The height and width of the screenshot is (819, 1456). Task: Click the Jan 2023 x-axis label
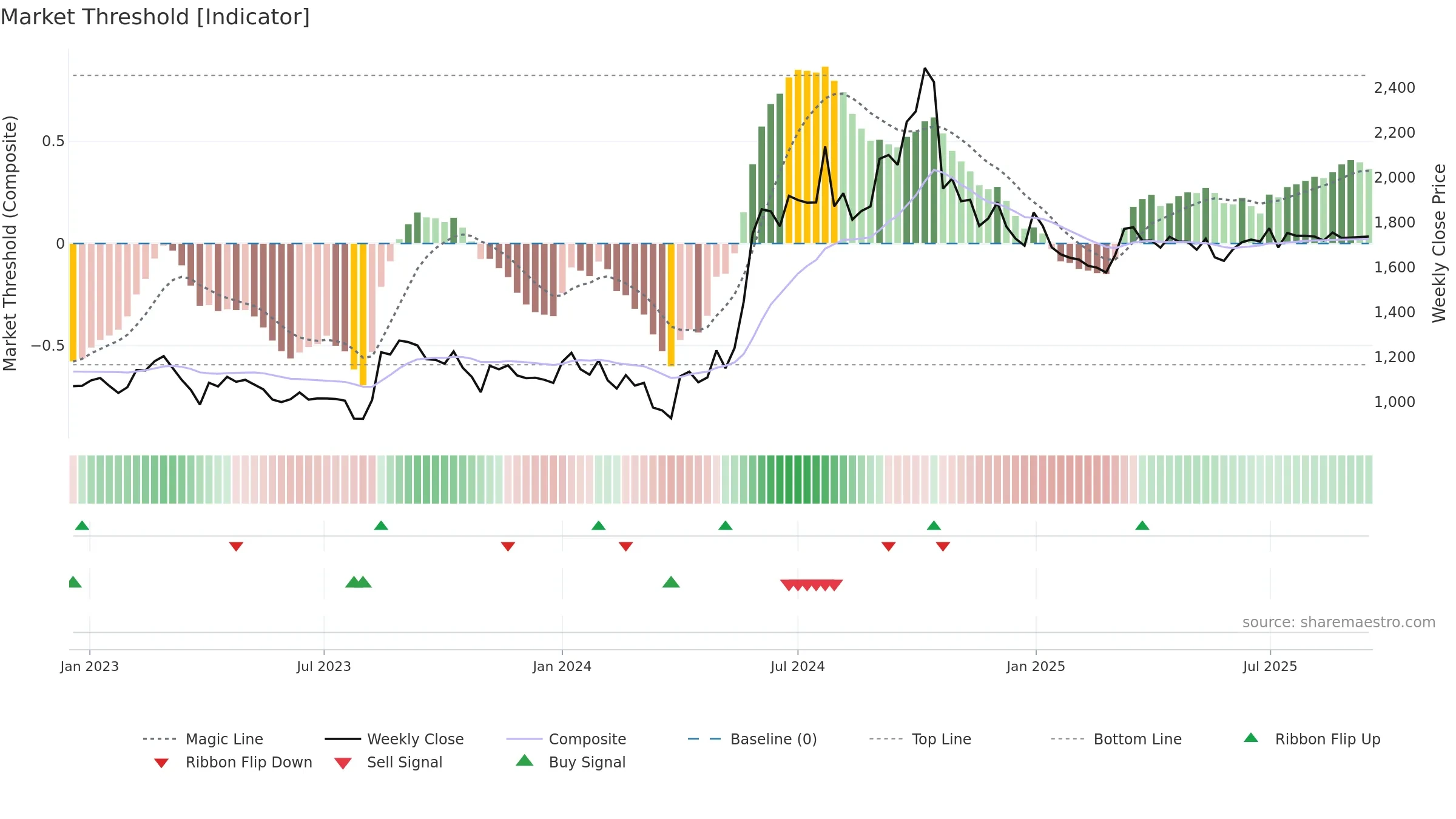click(x=90, y=667)
